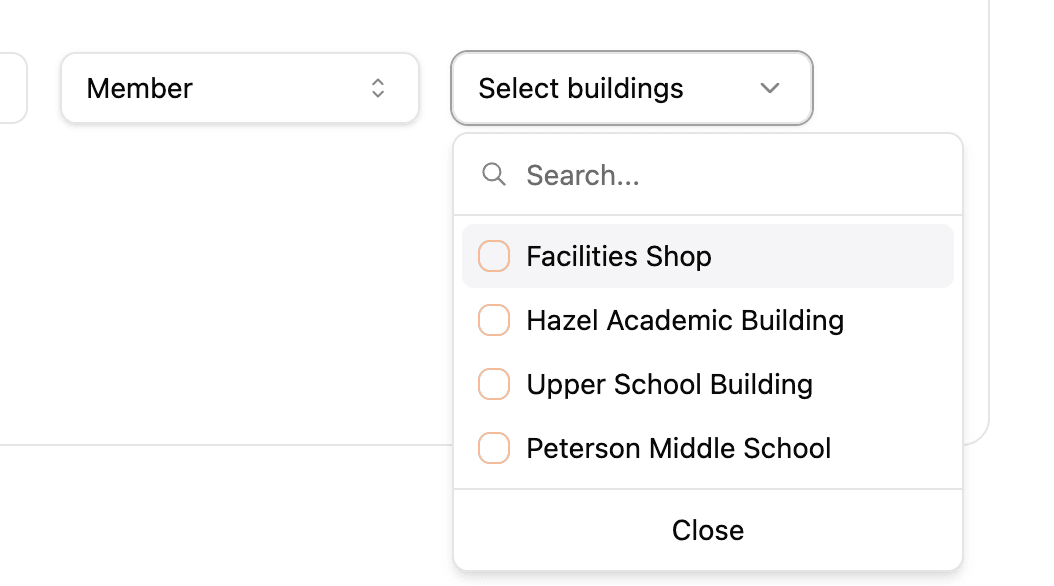Click the up-down chevron on Member selector
Image resolution: width=1054 pixels, height=586 pixels.
click(x=378, y=88)
